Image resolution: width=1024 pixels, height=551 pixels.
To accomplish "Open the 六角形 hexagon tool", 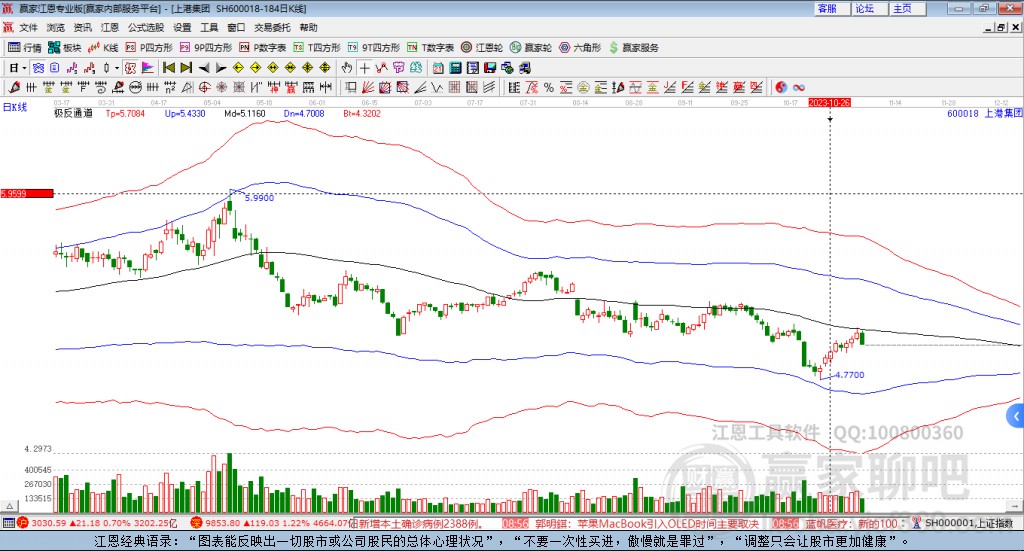I will pos(580,48).
